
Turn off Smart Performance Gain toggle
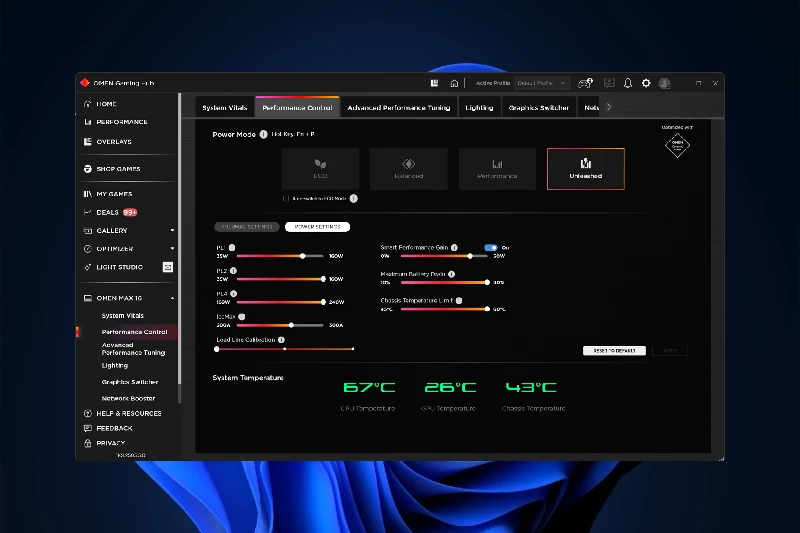491,247
